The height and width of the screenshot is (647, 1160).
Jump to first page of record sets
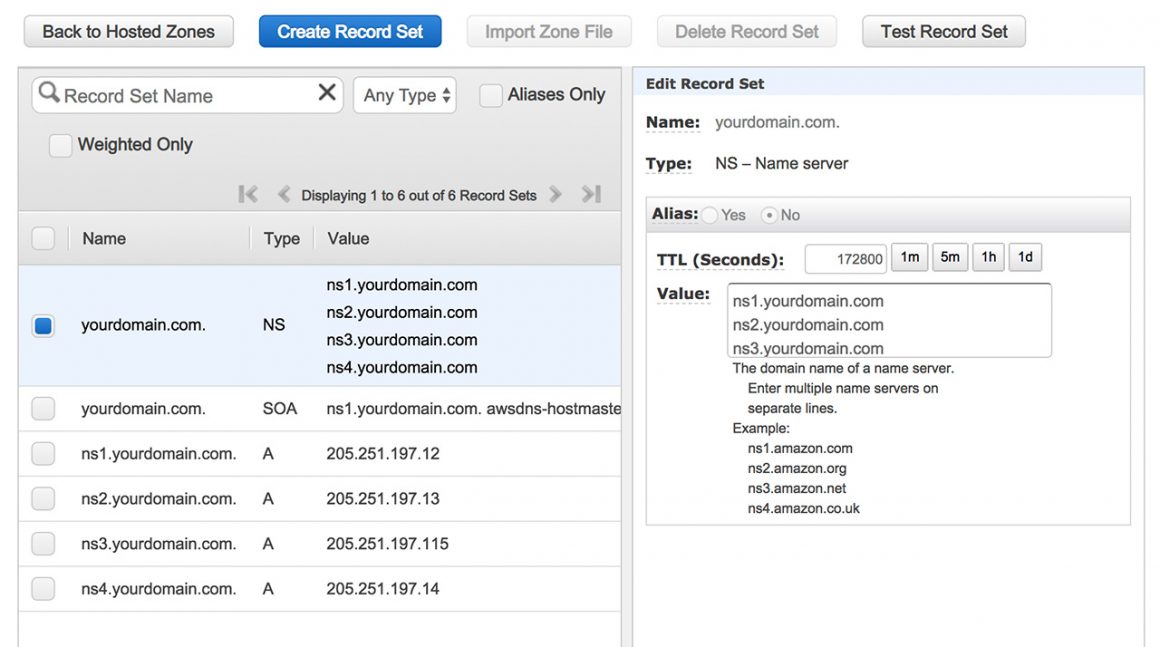pyautogui.click(x=248, y=194)
